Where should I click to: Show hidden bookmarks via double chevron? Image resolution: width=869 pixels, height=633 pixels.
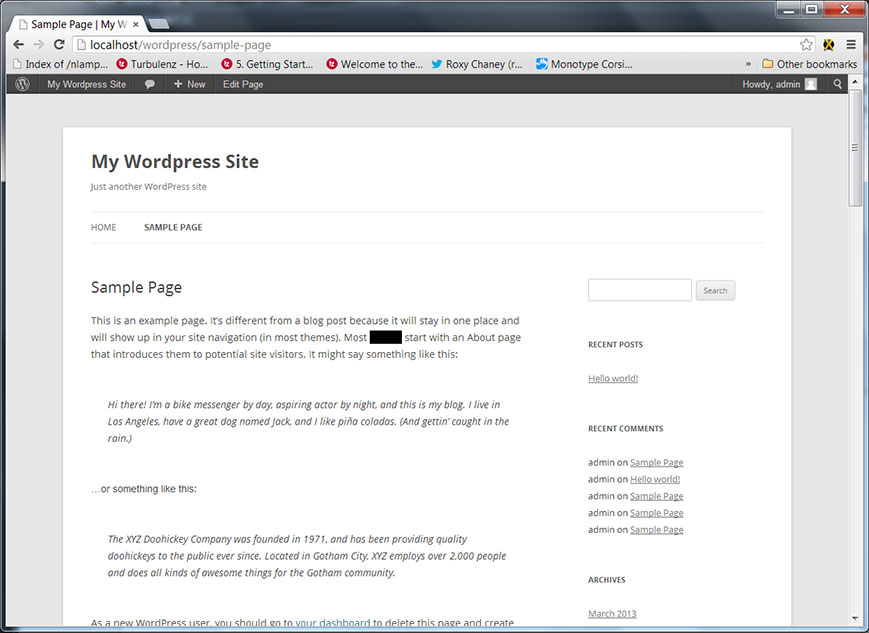tap(748, 64)
